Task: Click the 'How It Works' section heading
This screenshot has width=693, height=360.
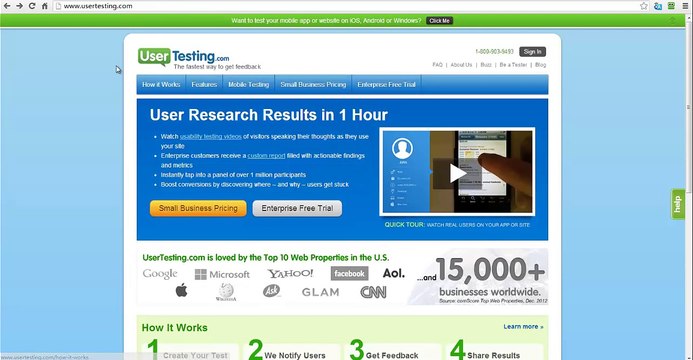Action: (x=175, y=327)
